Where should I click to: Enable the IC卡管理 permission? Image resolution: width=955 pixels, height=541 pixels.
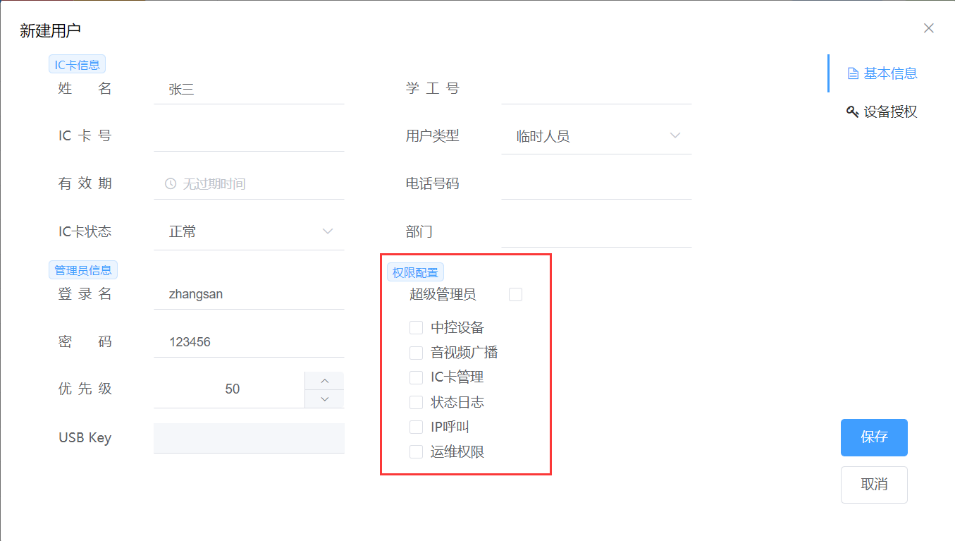click(x=416, y=377)
